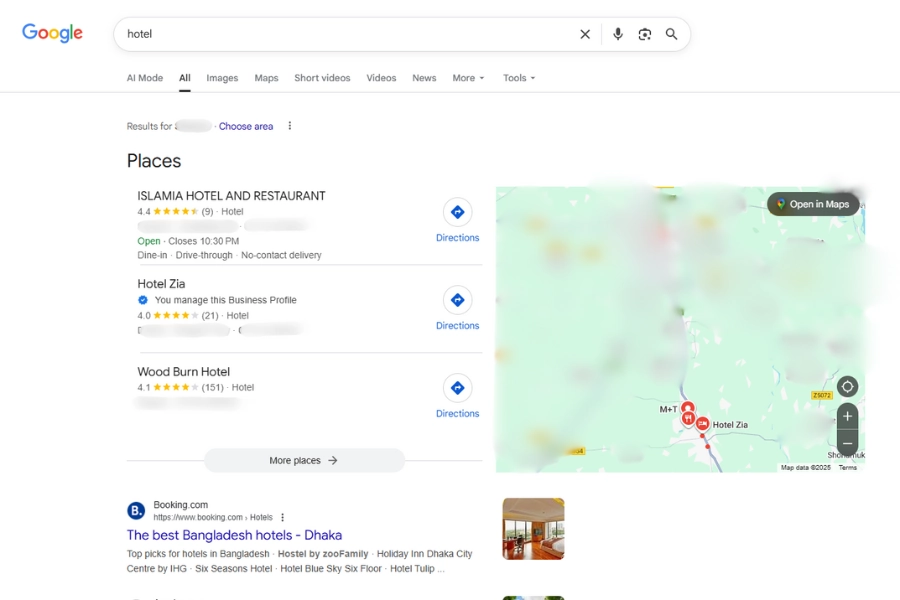Click the Google logo

point(51,33)
